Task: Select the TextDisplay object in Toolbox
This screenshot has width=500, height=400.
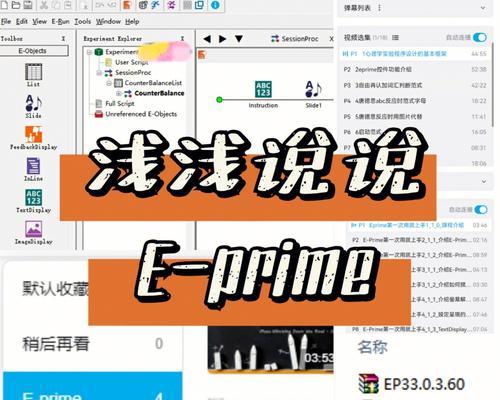Action: 33,201
